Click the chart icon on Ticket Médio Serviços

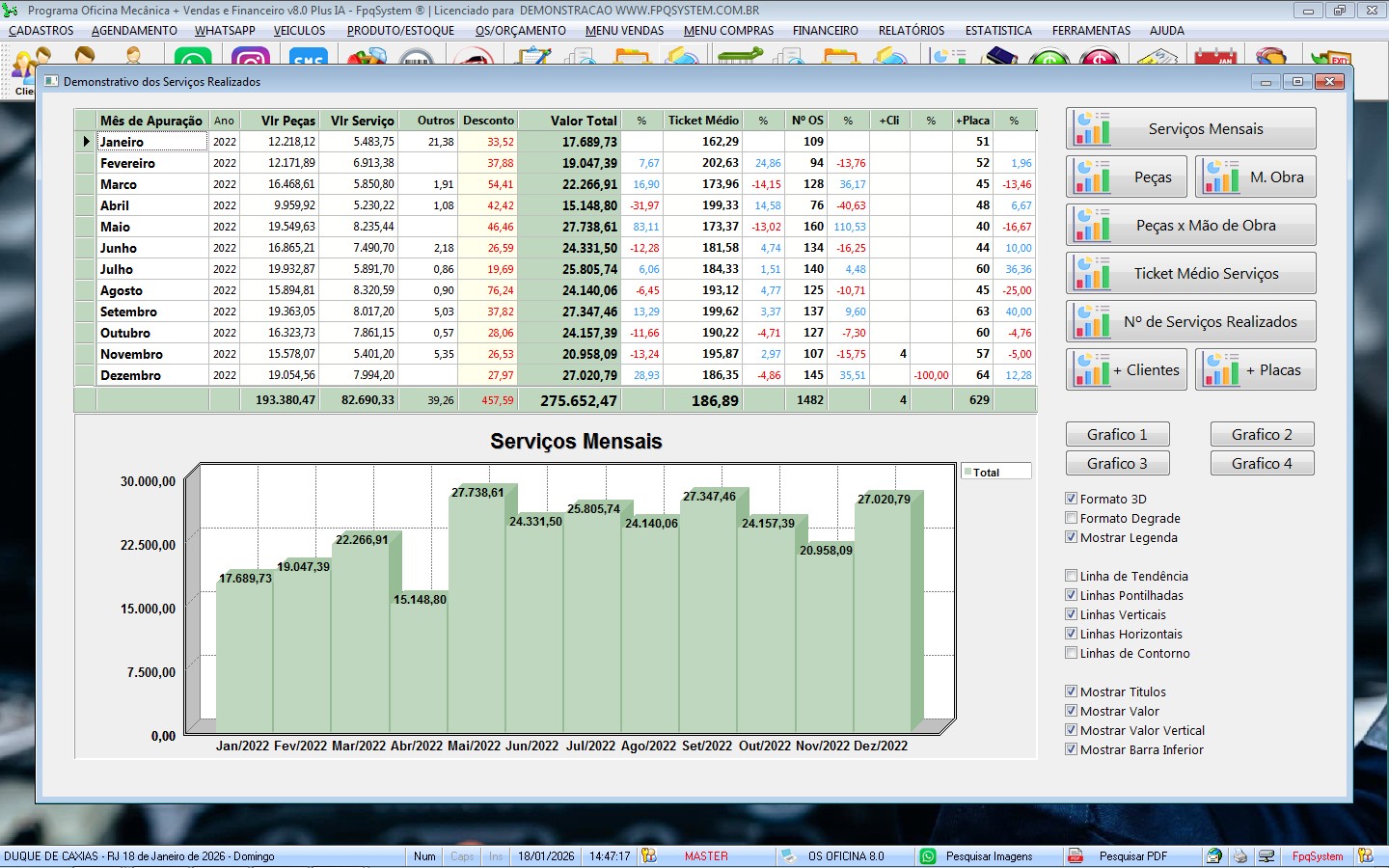tap(1093, 274)
